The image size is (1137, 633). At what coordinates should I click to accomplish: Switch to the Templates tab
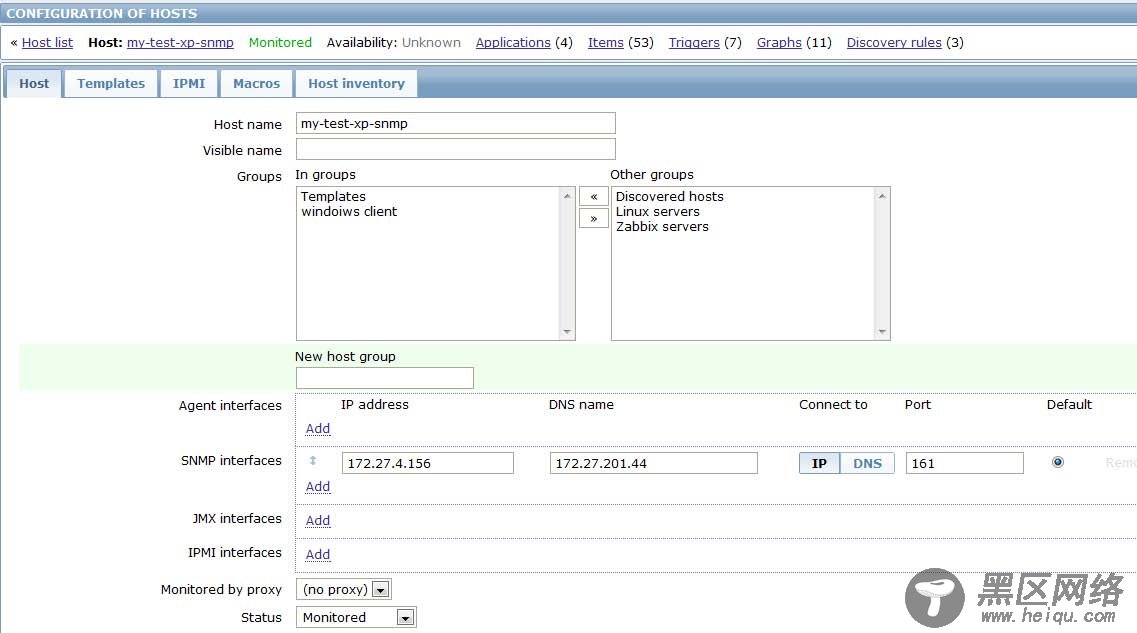coord(111,83)
